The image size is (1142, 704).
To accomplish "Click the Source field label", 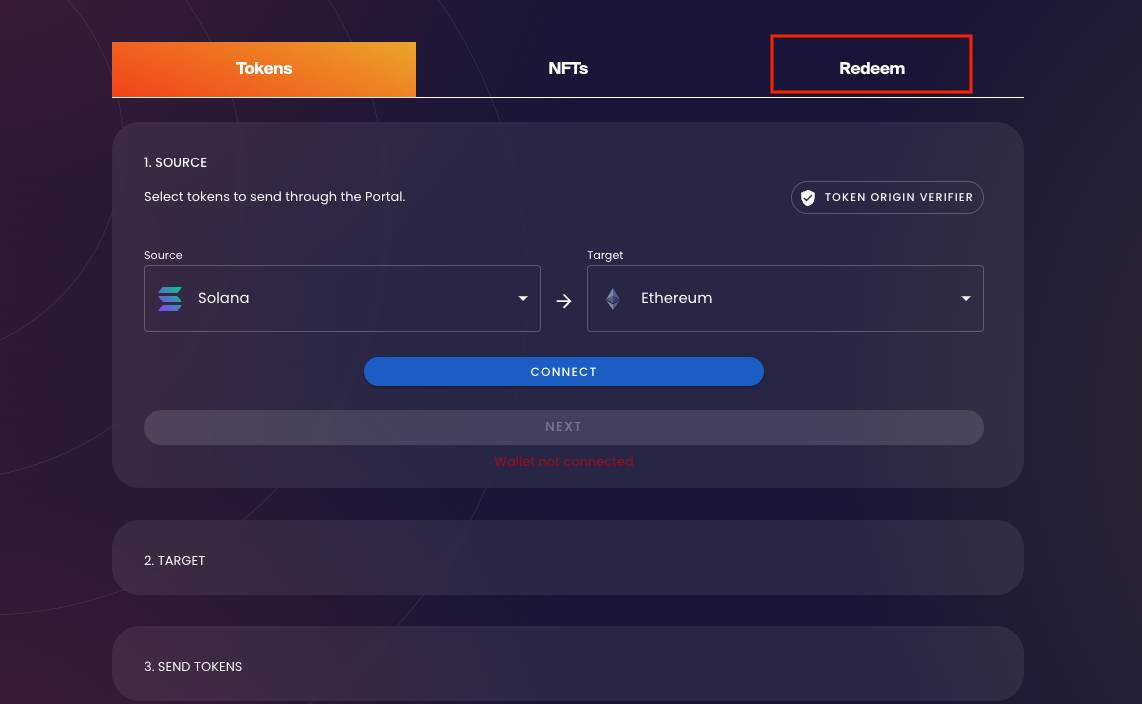I will click(x=163, y=255).
